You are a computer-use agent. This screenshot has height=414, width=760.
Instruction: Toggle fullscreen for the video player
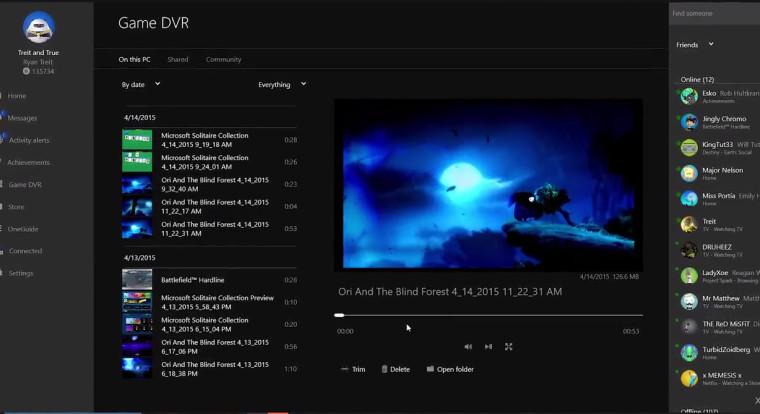click(508, 347)
